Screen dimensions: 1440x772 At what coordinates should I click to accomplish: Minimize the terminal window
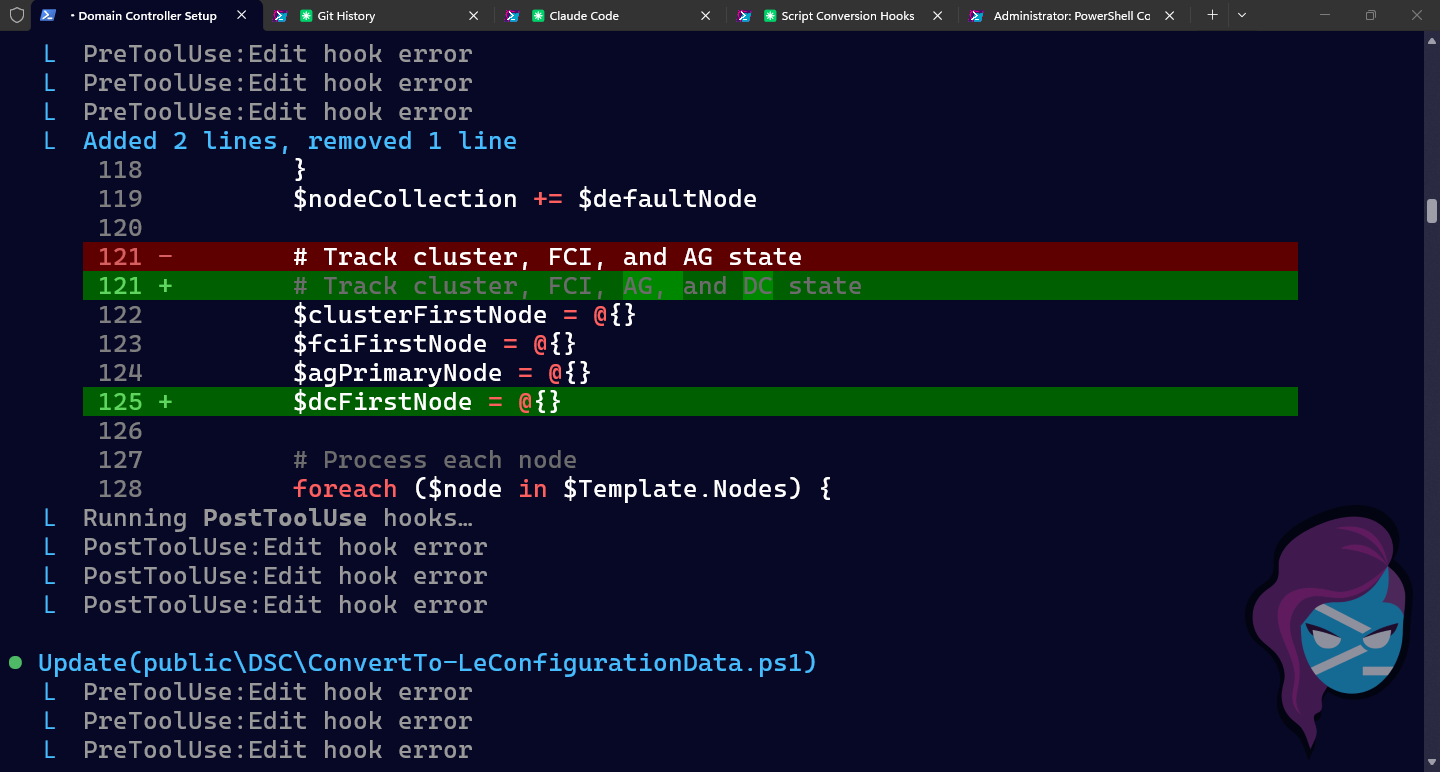point(1325,15)
